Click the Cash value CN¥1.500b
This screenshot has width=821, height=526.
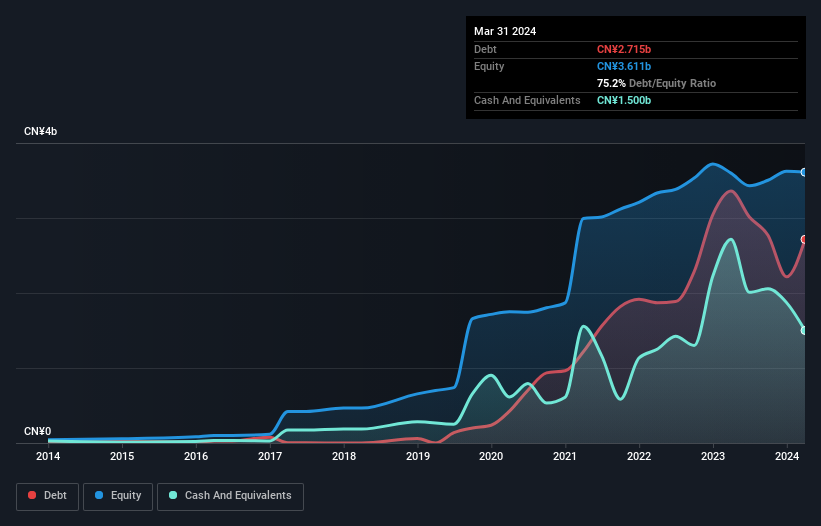click(624, 100)
